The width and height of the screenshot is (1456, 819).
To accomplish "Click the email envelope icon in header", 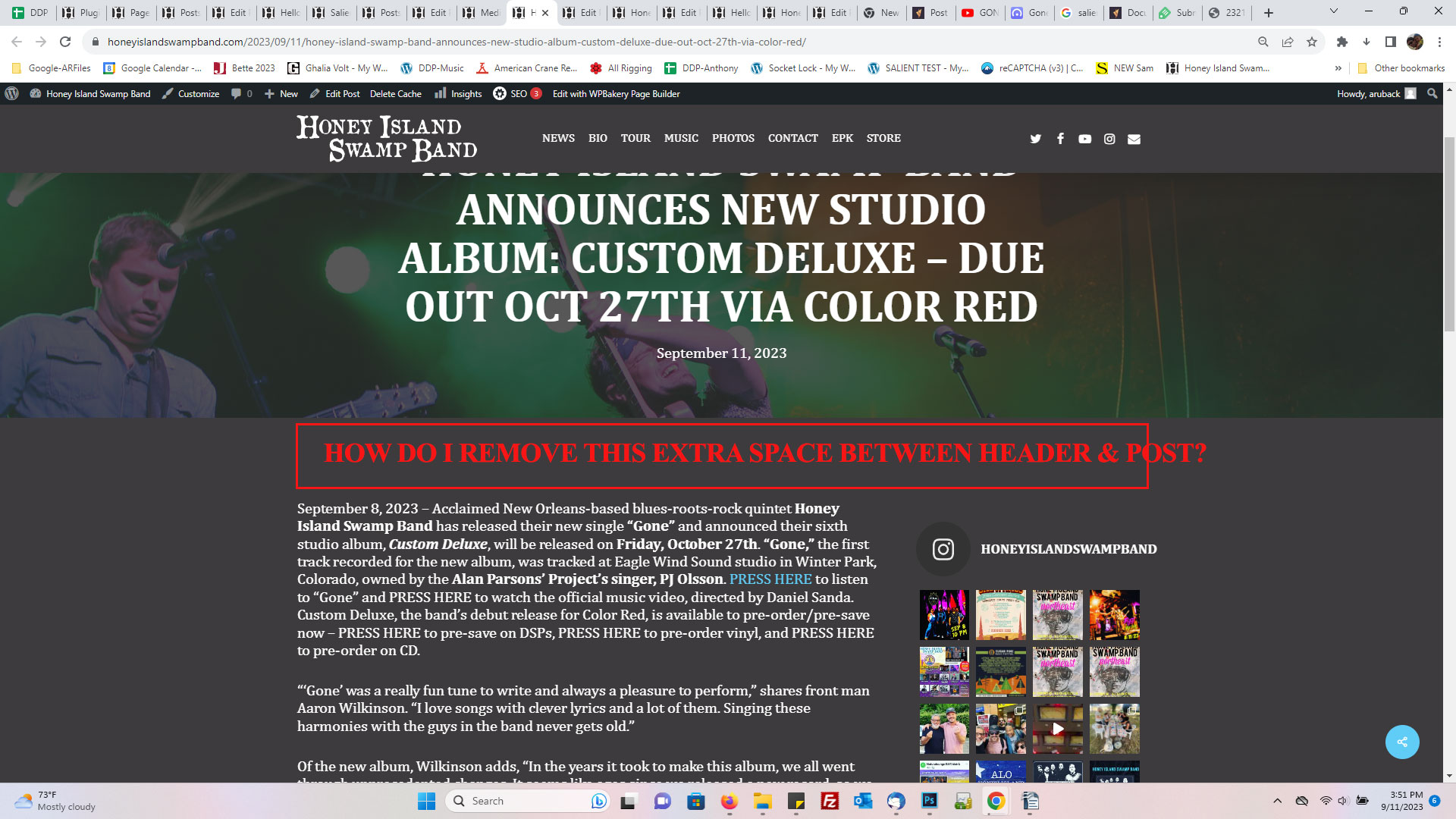I will pyautogui.click(x=1134, y=139).
